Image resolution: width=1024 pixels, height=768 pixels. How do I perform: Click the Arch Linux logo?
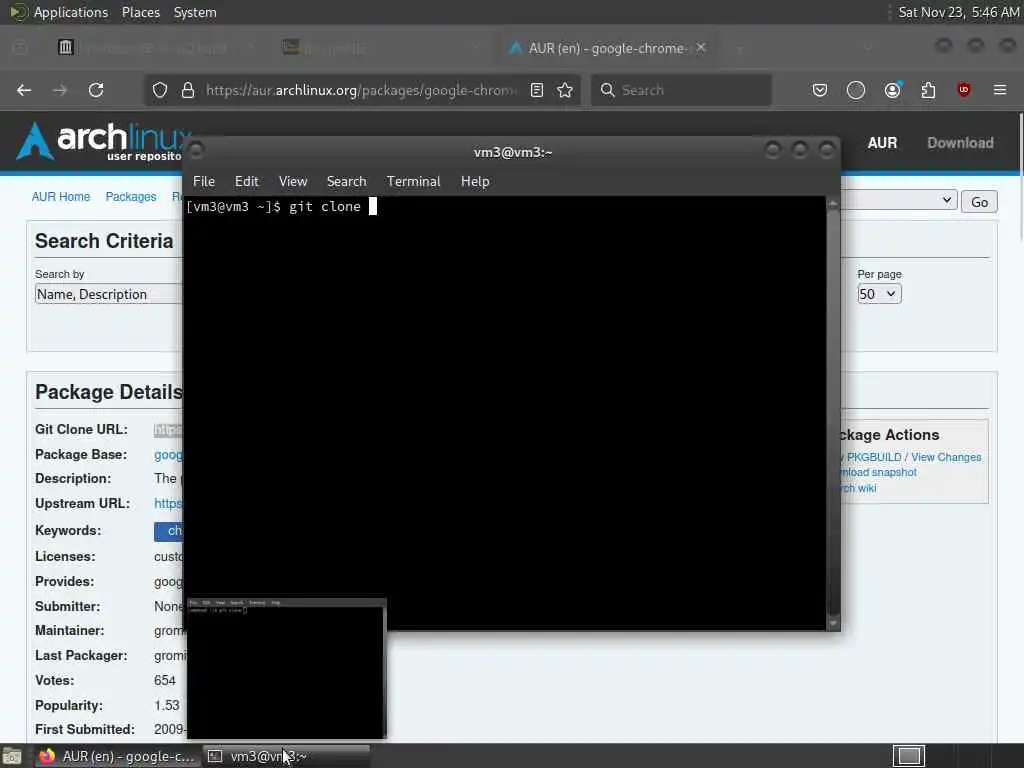[104, 141]
